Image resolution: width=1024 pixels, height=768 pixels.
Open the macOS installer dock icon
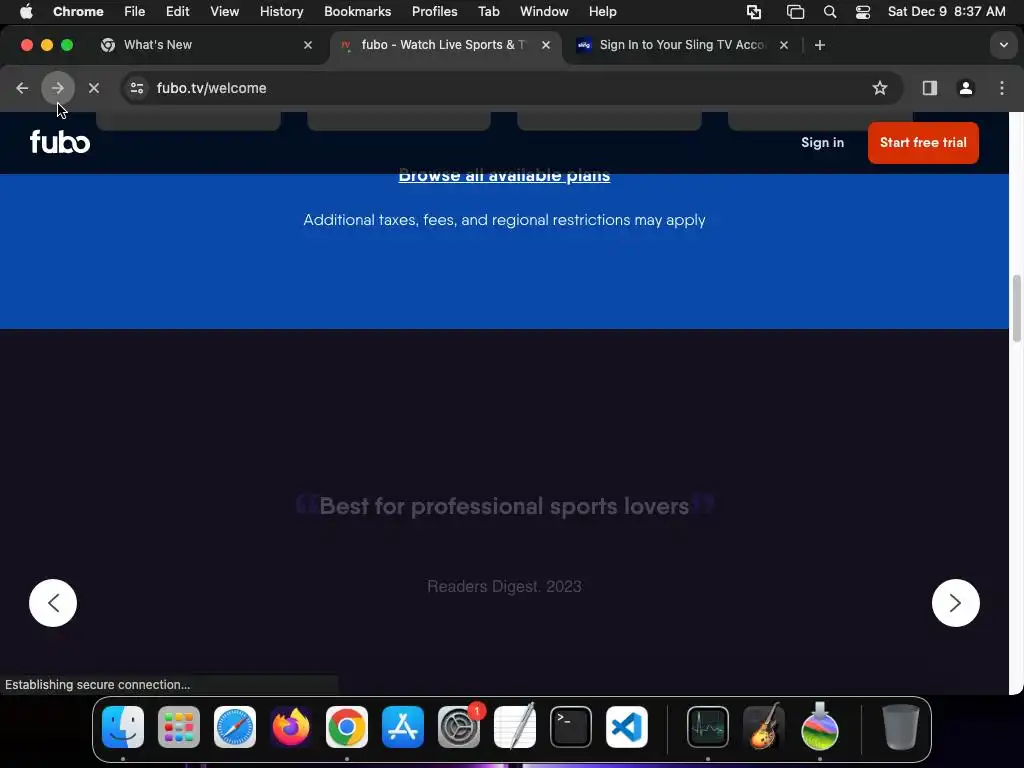pyautogui.click(x=820, y=727)
